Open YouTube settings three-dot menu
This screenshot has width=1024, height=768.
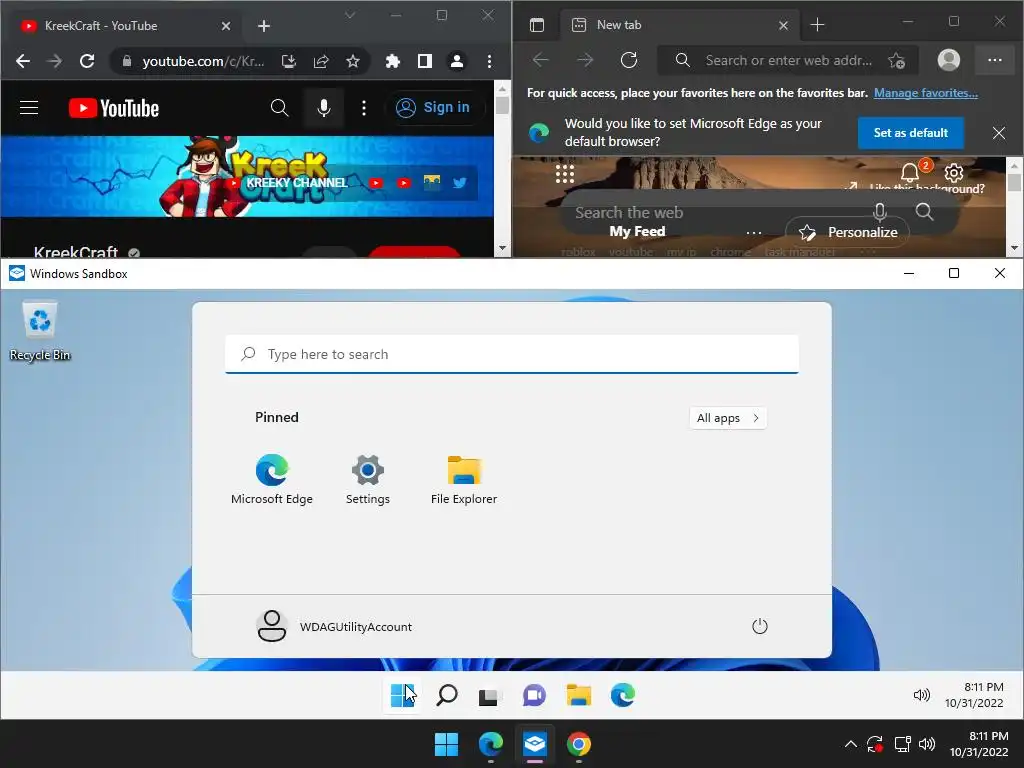point(364,108)
